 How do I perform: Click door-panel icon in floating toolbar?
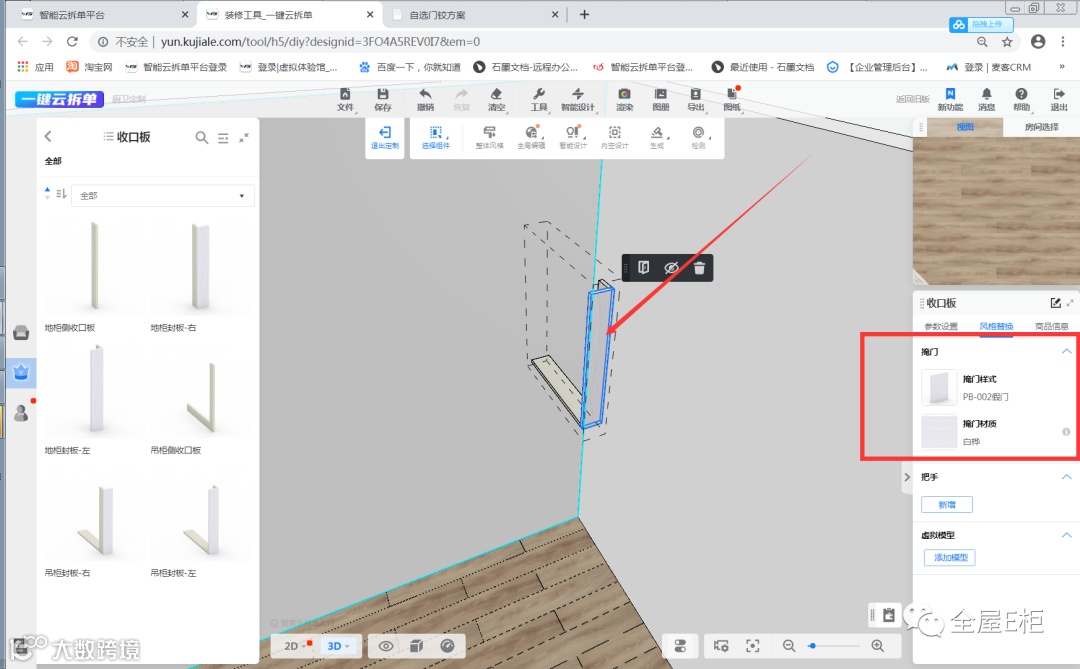pyautogui.click(x=643, y=267)
